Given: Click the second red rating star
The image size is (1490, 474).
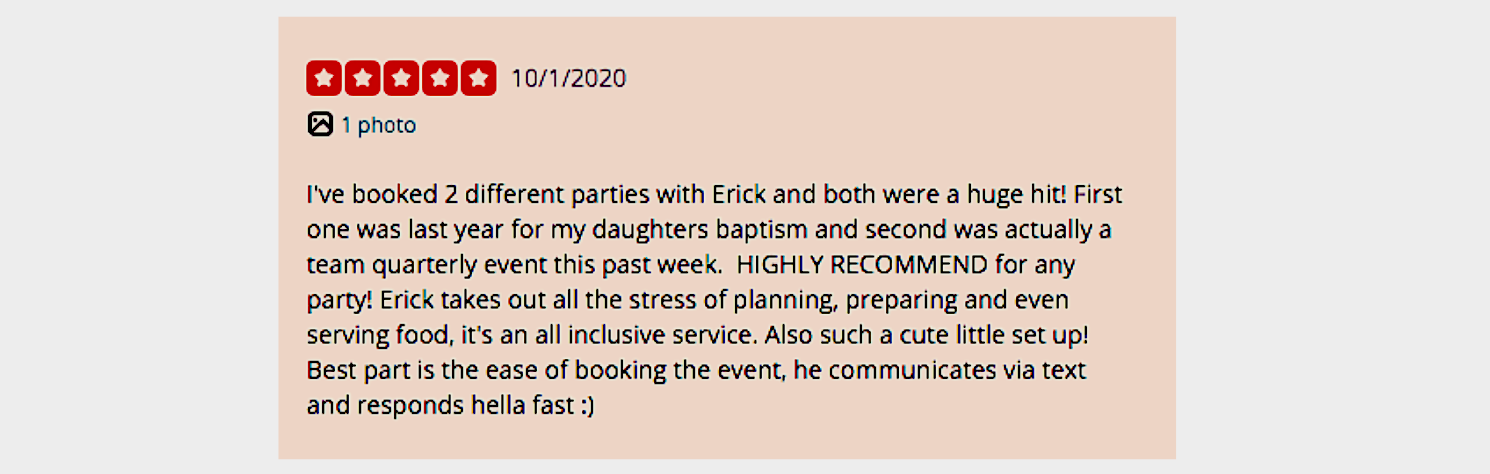Looking at the screenshot, I should tap(363, 78).
